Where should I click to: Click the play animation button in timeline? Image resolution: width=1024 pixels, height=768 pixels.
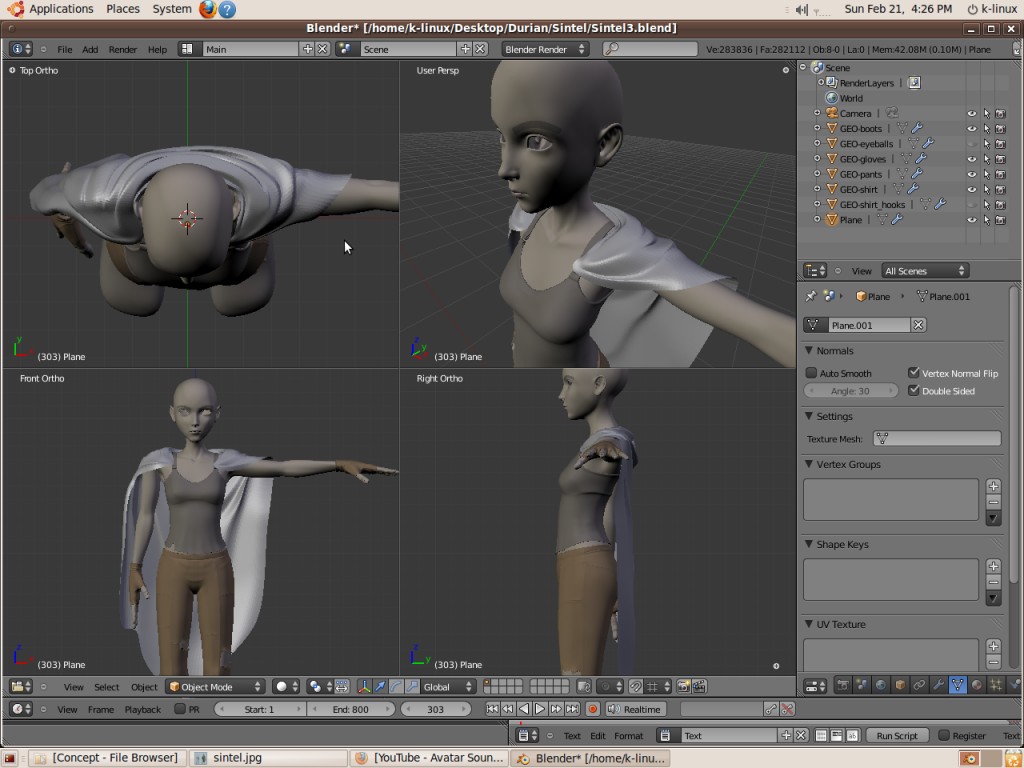tap(540, 709)
